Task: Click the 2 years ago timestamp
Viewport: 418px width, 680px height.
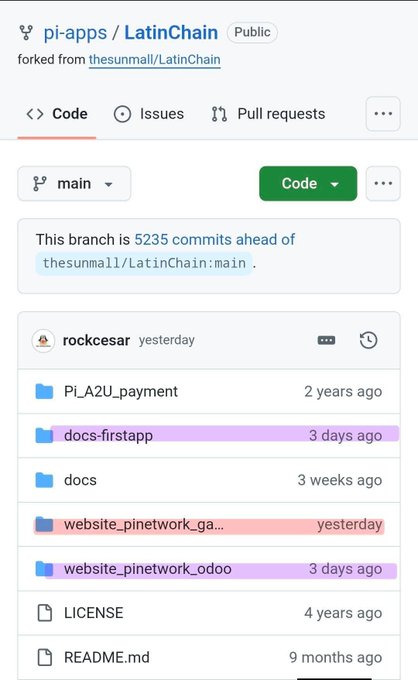Action: coord(343,392)
